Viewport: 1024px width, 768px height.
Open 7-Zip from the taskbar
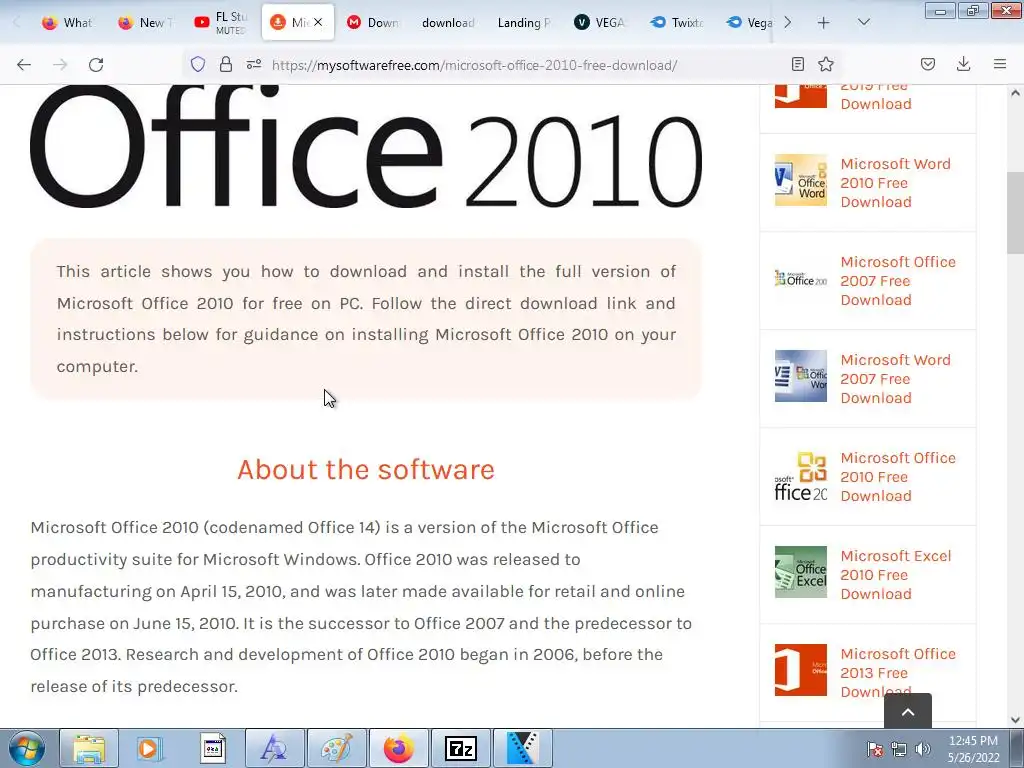tap(461, 748)
